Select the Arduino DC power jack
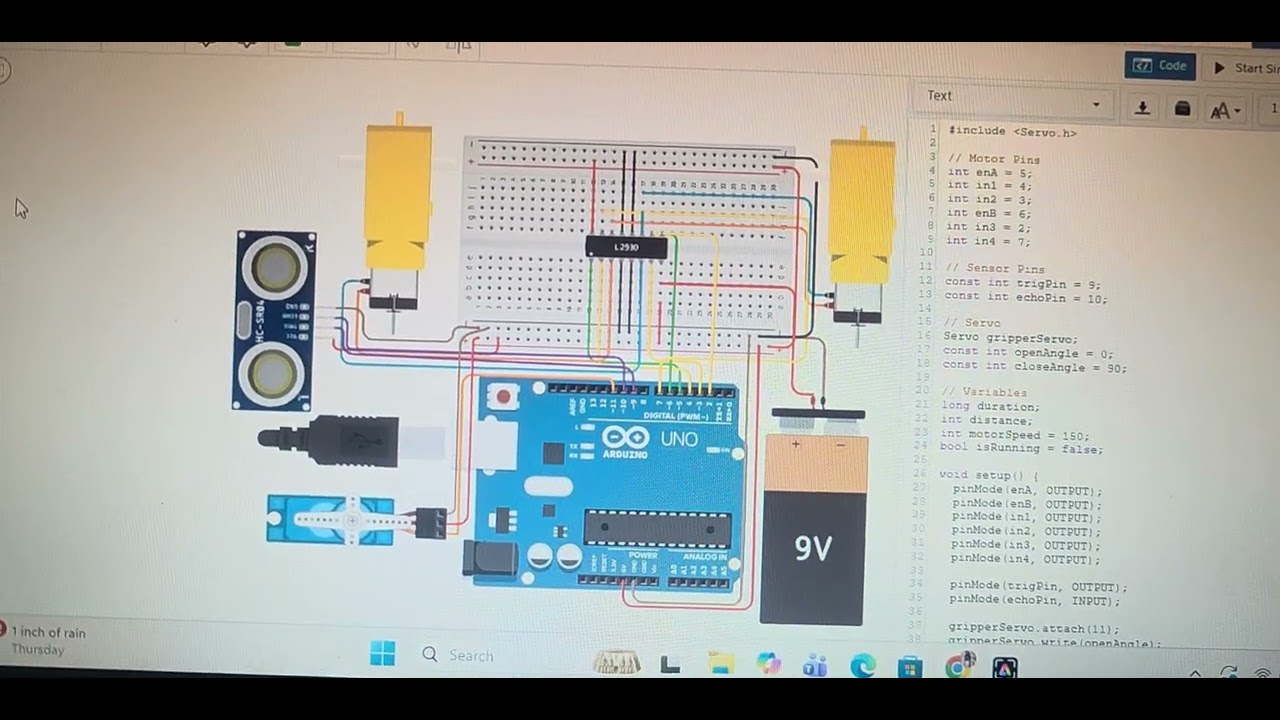The width and height of the screenshot is (1280, 720). point(490,558)
